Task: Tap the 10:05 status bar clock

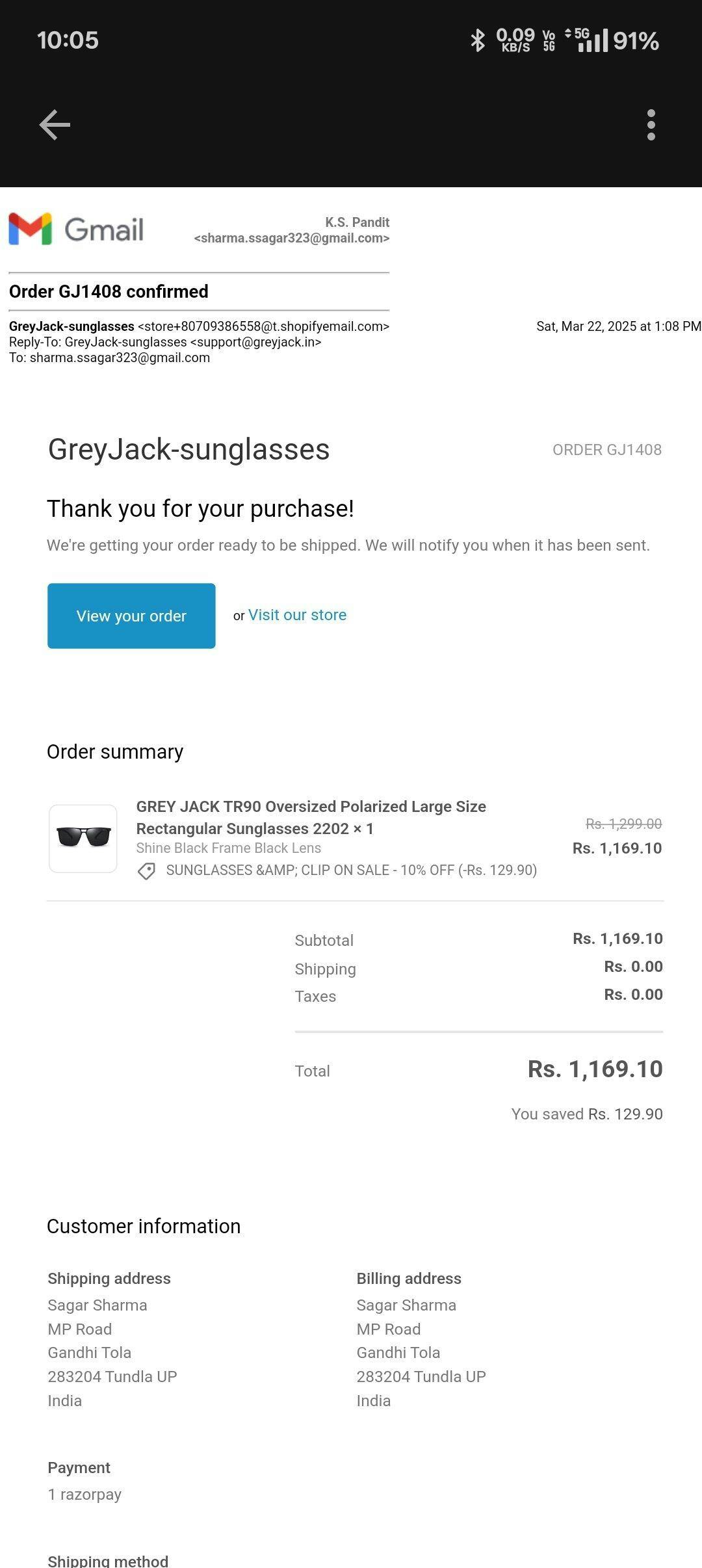Action: tap(68, 40)
